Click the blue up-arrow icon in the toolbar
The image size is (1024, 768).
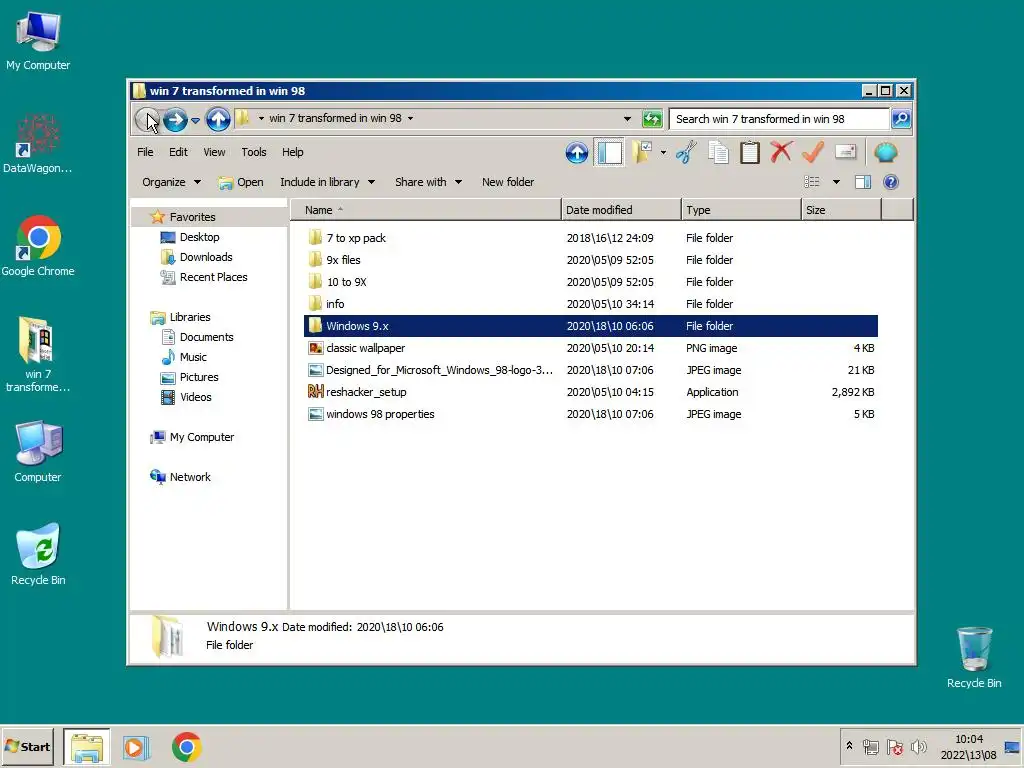tap(577, 153)
